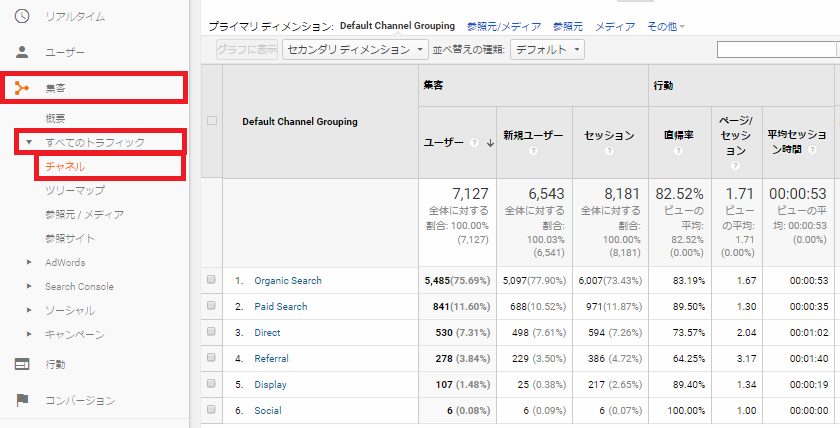Click the 行動 behavior icon

click(x=22, y=364)
